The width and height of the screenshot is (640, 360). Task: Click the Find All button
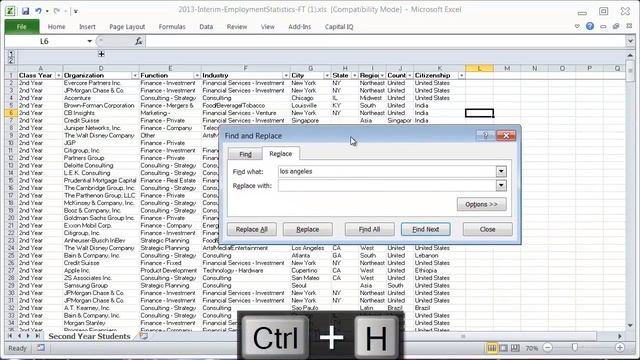pyautogui.click(x=369, y=229)
